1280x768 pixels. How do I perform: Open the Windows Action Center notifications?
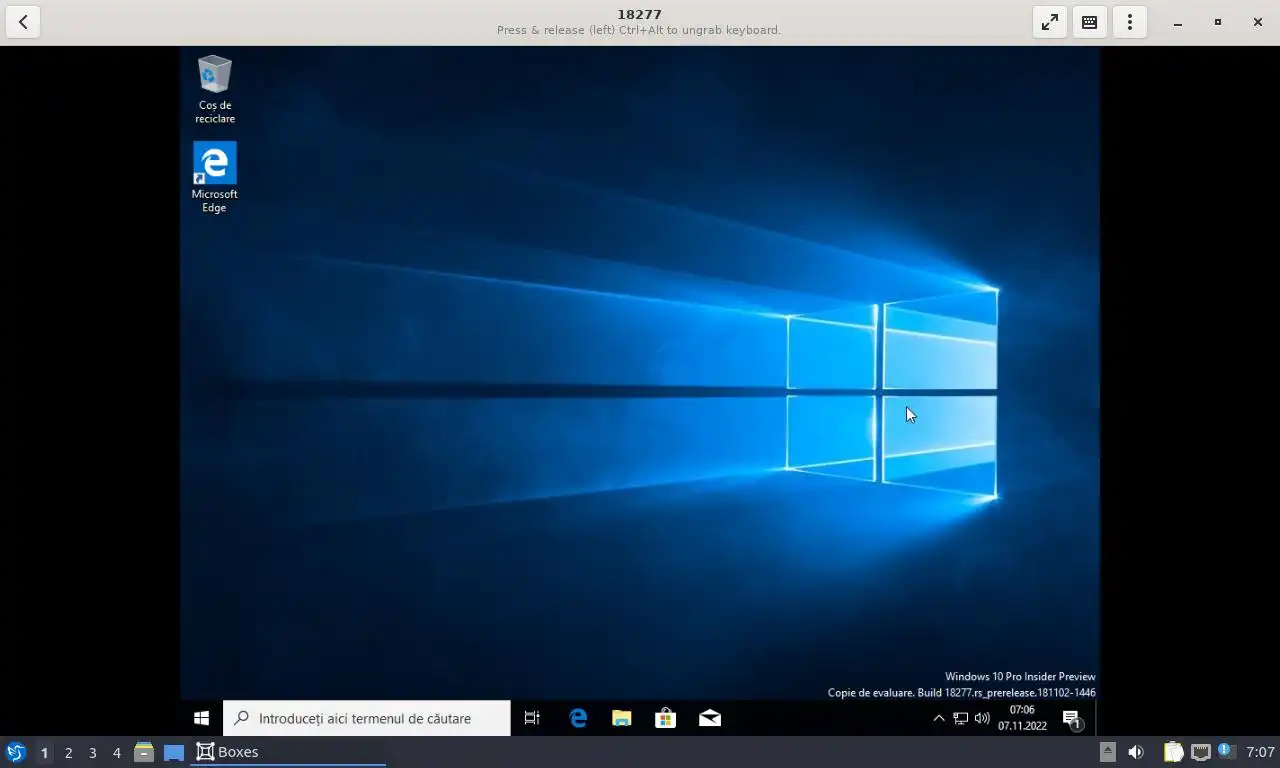click(1071, 719)
